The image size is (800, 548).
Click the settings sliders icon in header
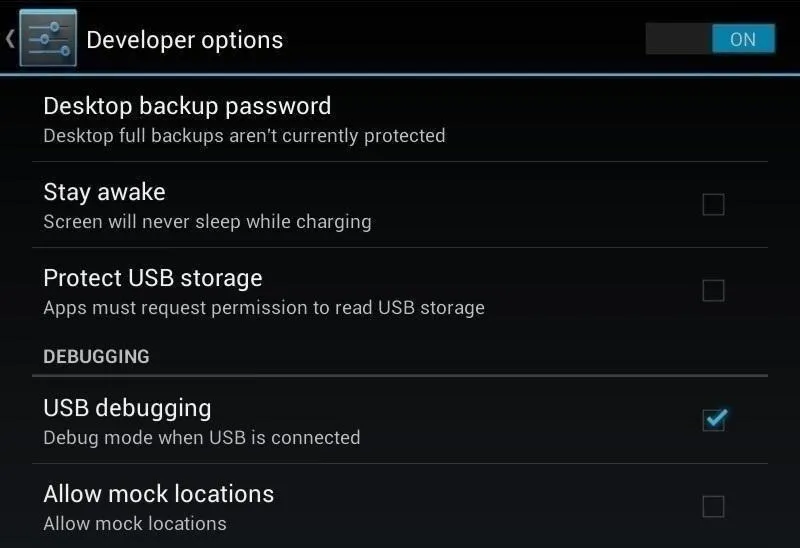point(47,39)
